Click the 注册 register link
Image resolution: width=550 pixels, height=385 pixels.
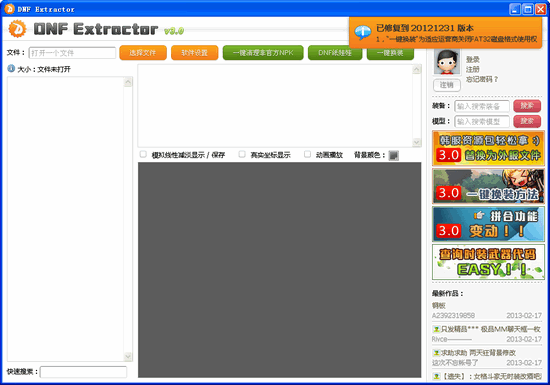click(x=473, y=69)
